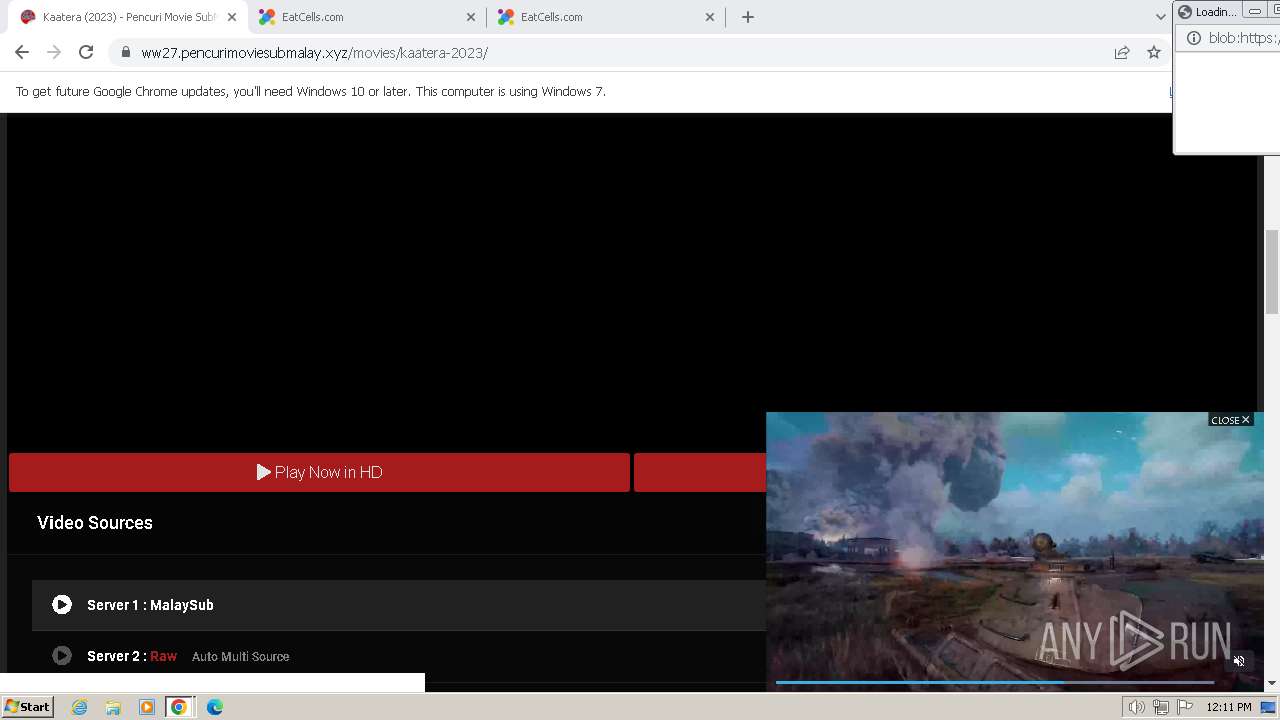This screenshot has height=720, width=1280.
Task: Seek on floating video progress bar
Action: (995, 682)
